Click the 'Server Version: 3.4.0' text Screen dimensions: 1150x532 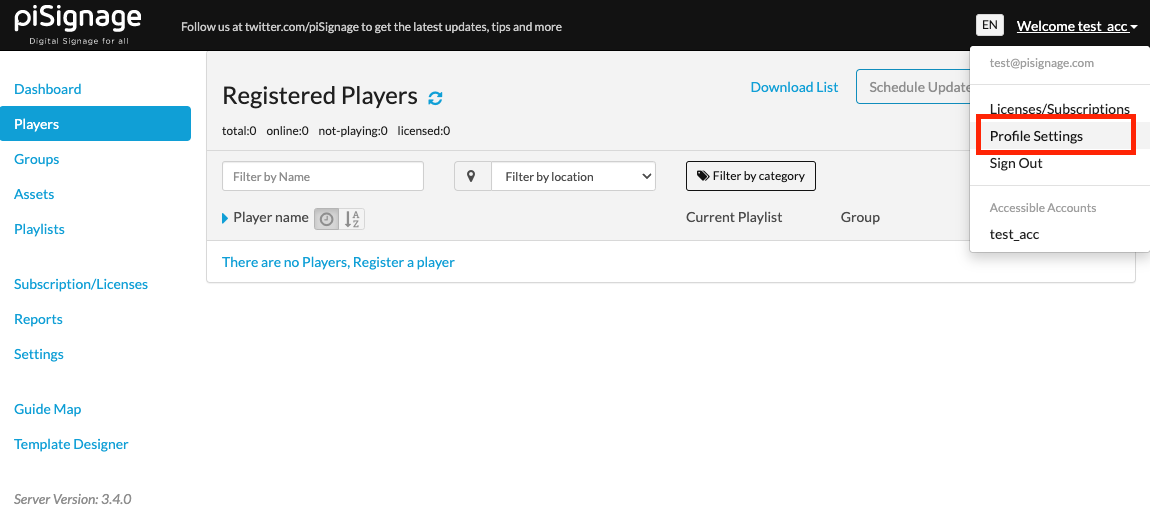point(73,499)
